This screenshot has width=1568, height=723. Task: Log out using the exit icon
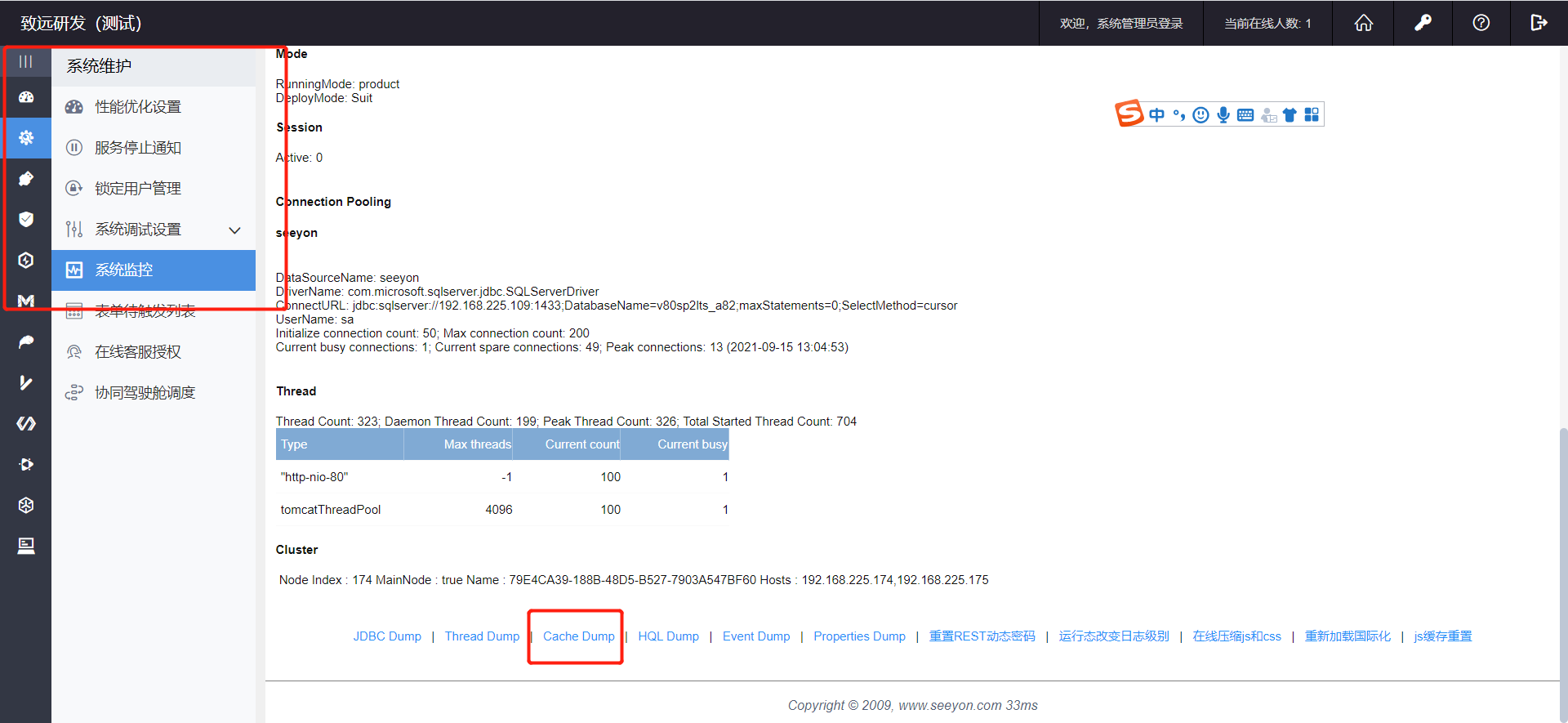click(x=1539, y=23)
